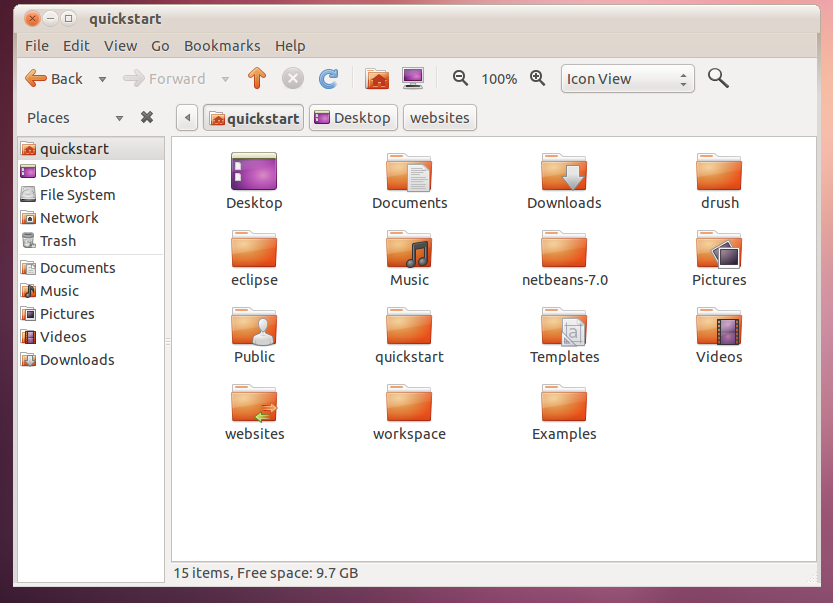Select quickstart in the Places sidebar
This screenshot has width=833, height=603.
pyautogui.click(x=91, y=148)
